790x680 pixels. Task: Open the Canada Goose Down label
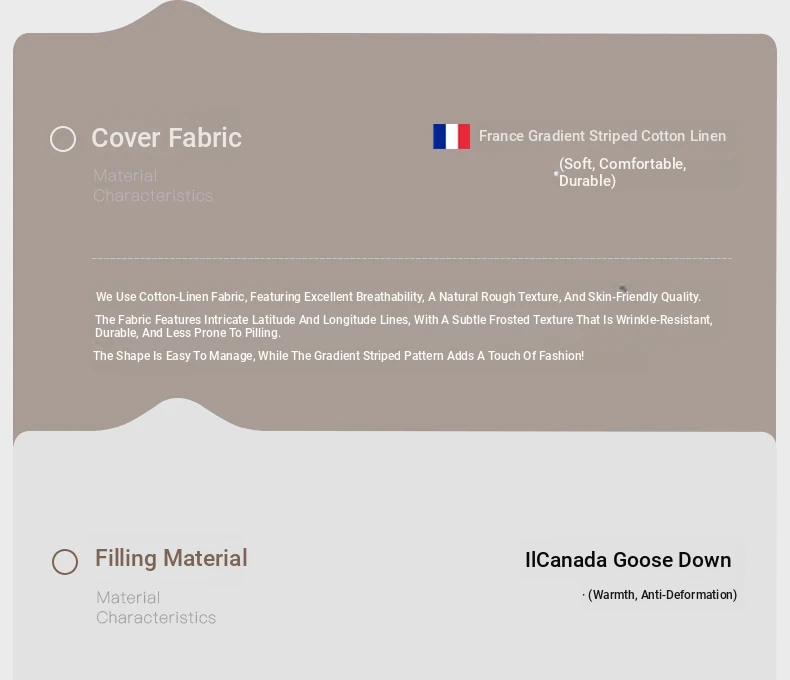pyautogui.click(x=628, y=560)
